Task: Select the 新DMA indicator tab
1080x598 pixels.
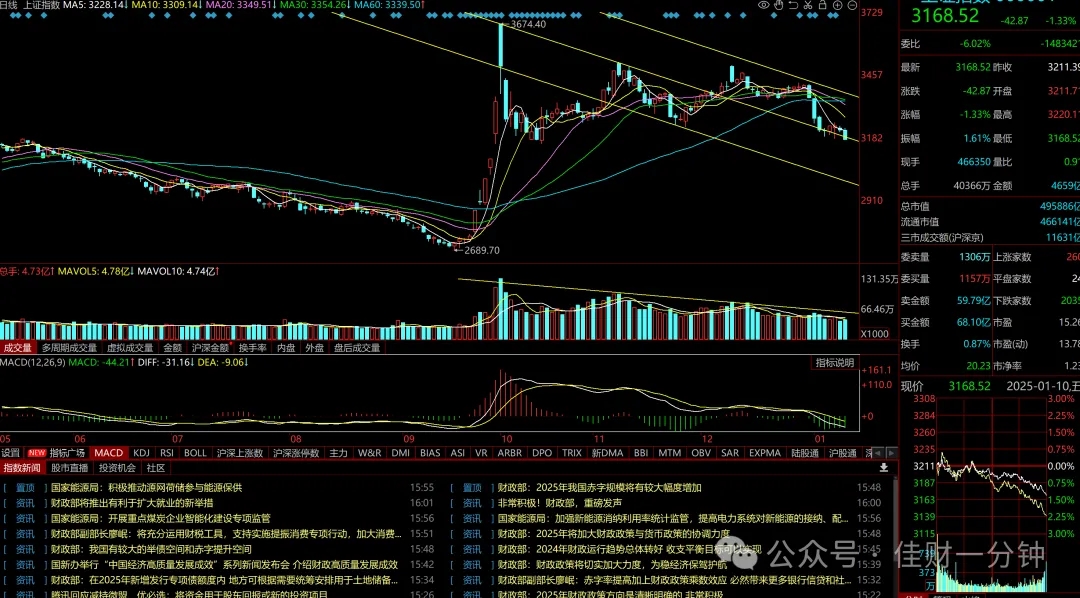Action: pyautogui.click(x=607, y=453)
